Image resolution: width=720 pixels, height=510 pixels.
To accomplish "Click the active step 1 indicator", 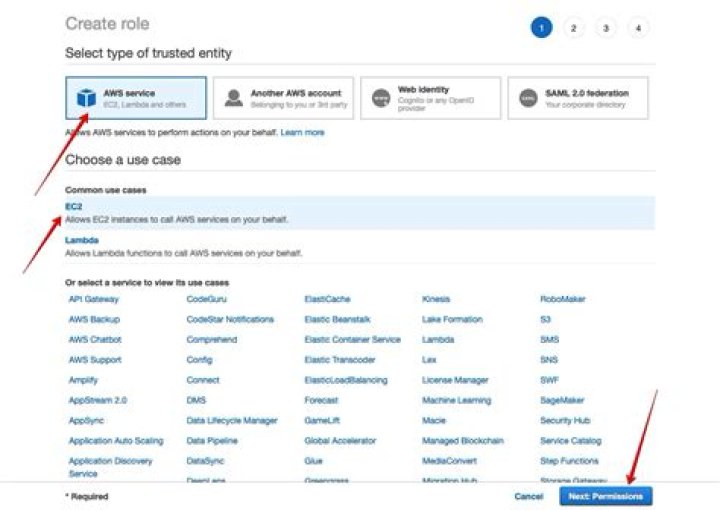I will coord(541,28).
